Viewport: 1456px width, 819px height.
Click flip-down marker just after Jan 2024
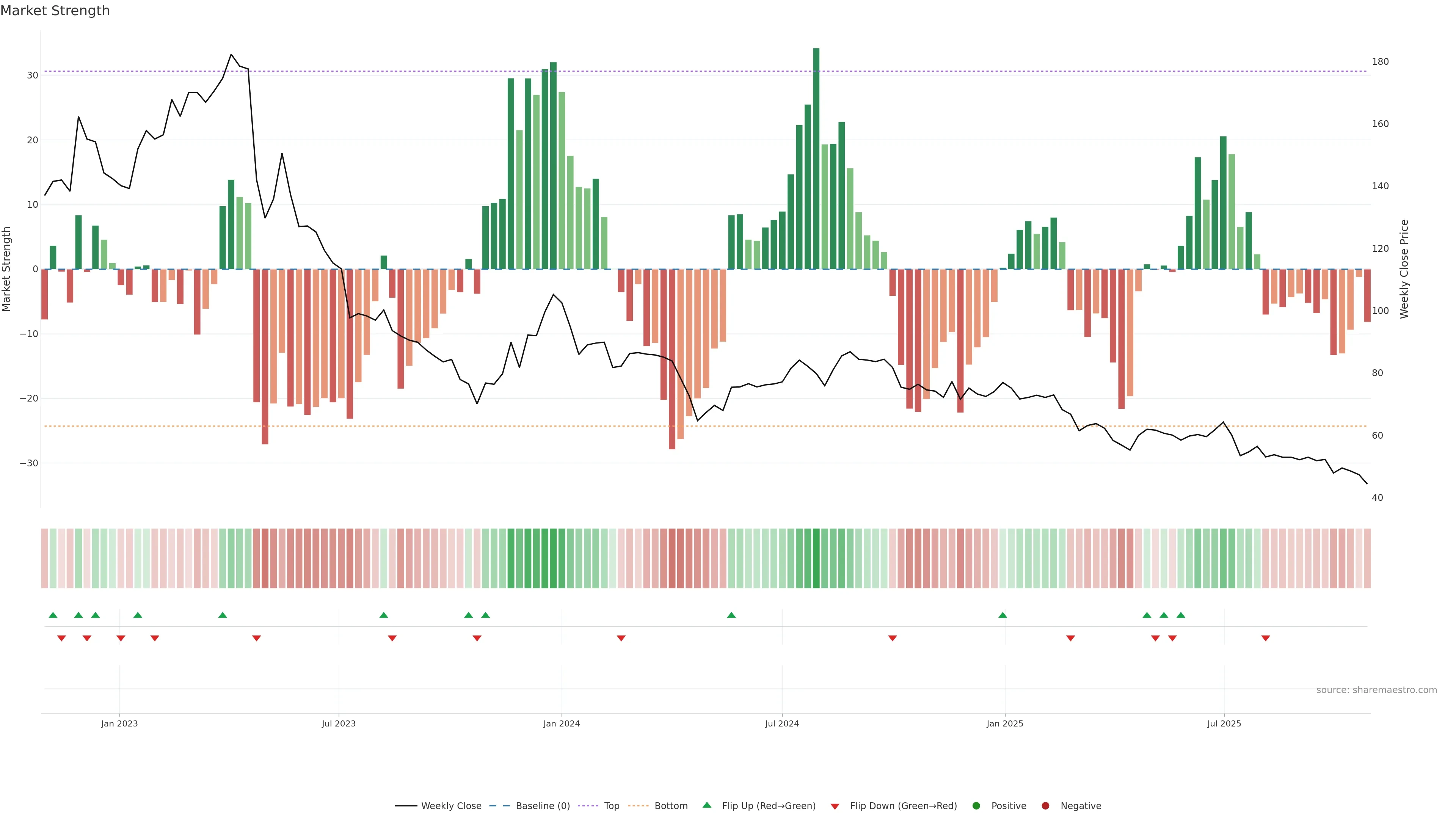621,638
